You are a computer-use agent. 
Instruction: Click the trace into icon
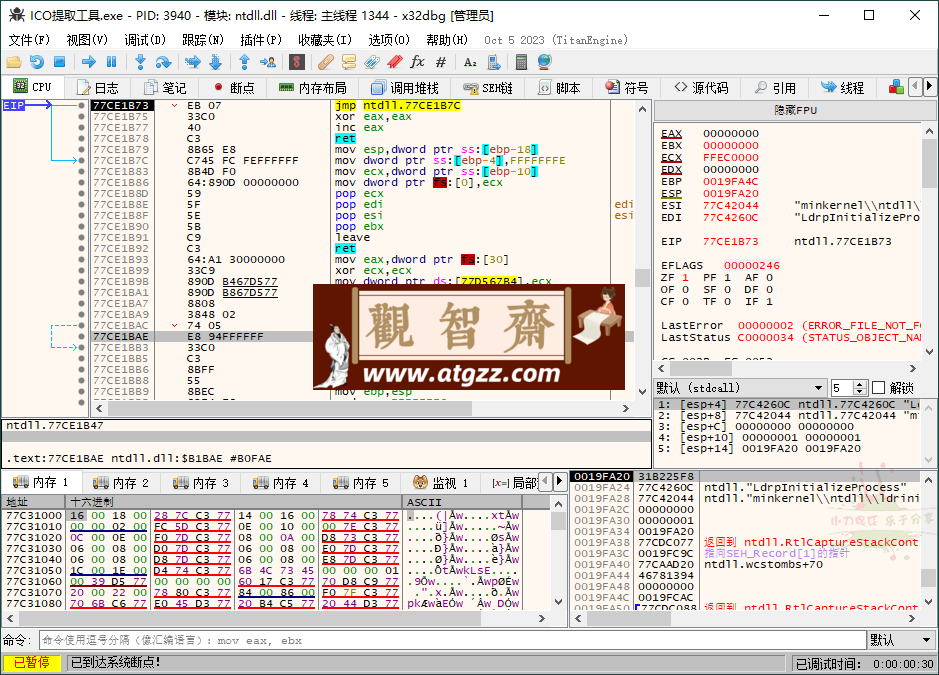193,62
